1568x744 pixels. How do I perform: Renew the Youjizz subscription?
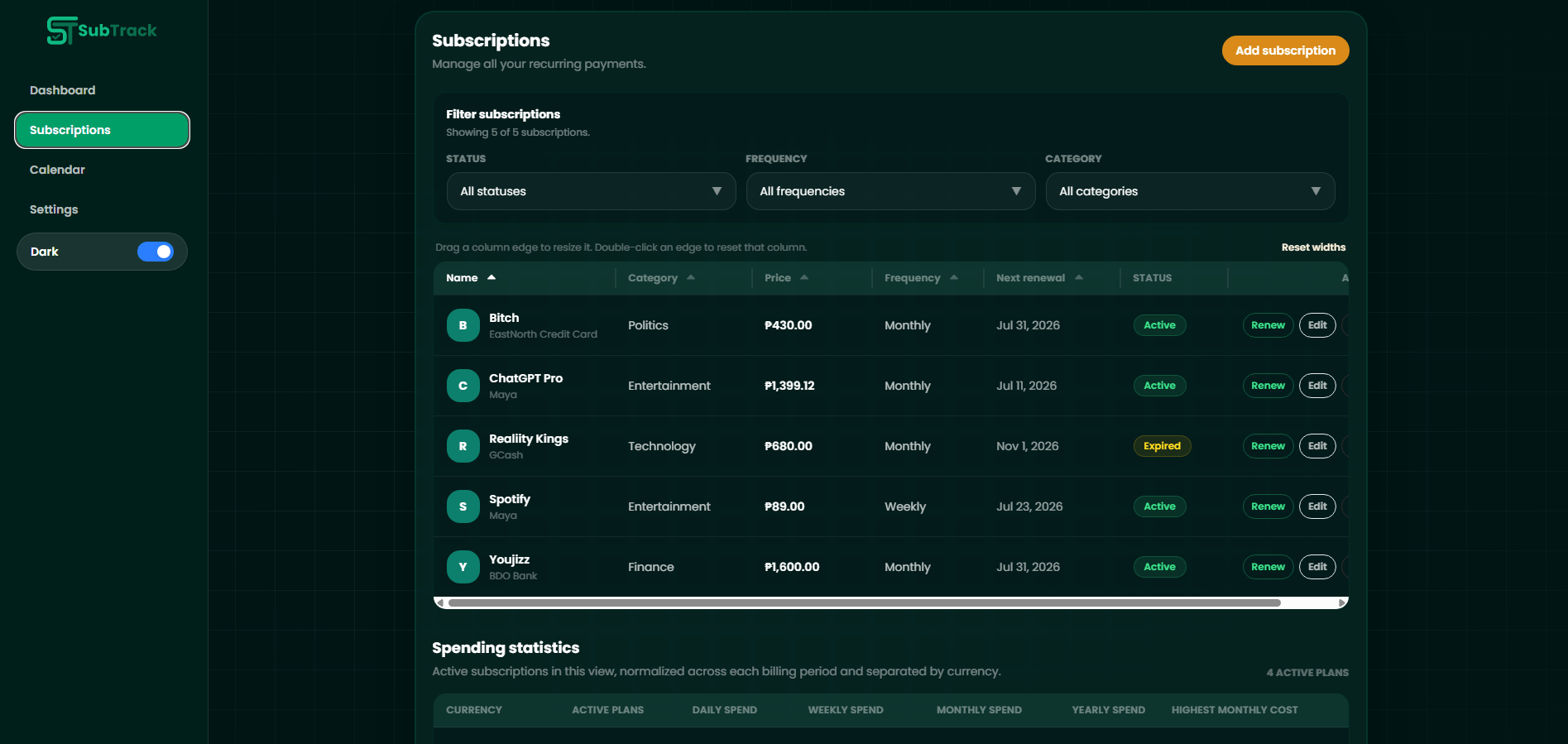click(x=1268, y=567)
